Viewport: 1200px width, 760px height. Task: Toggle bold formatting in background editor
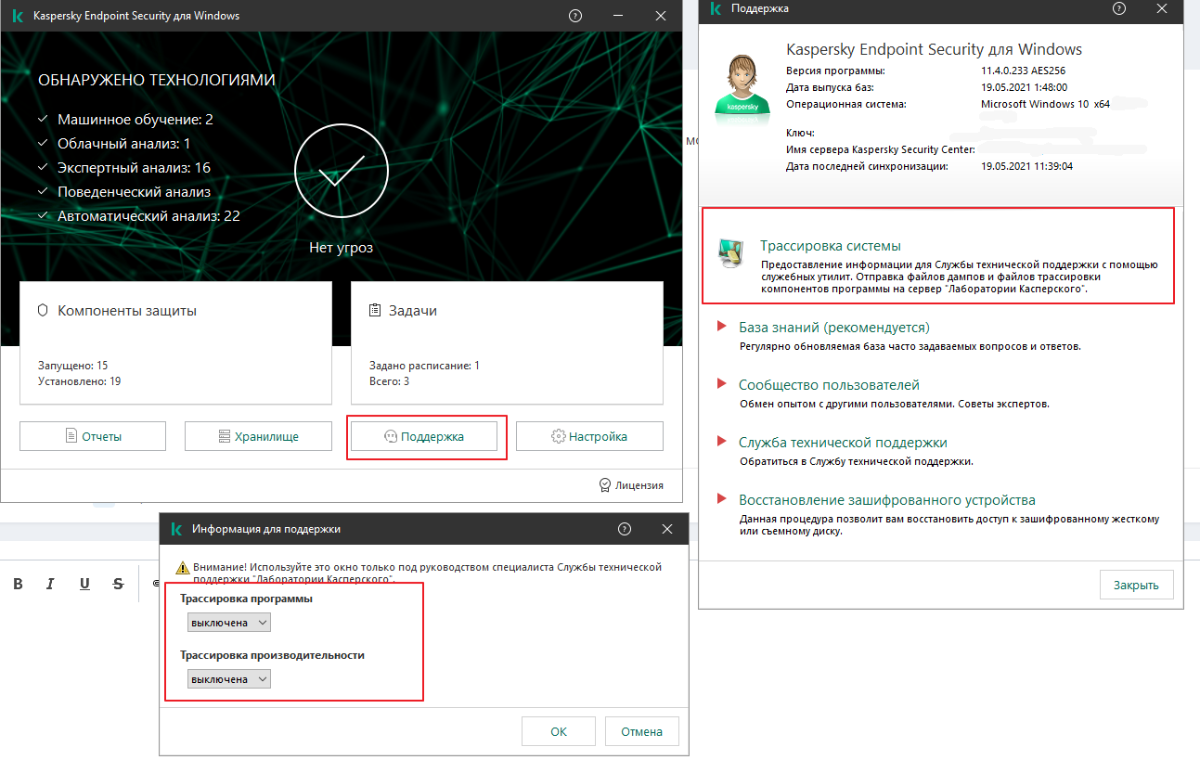click(x=18, y=584)
